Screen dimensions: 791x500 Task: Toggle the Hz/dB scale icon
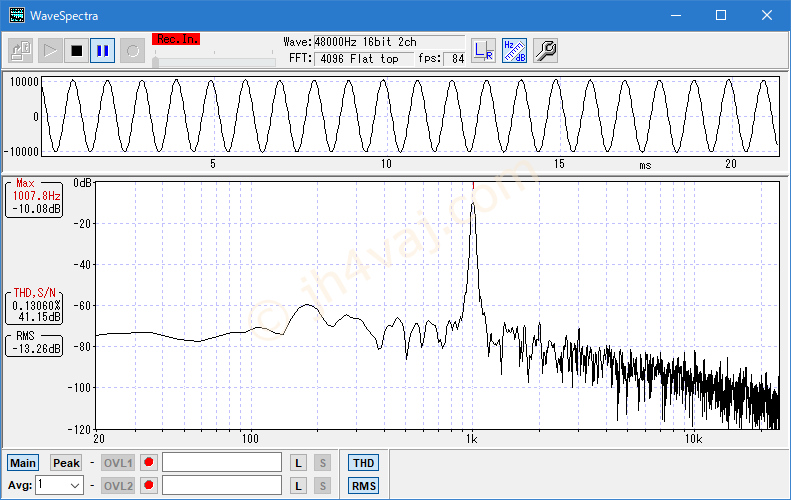pyautogui.click(x=515, y=50)
